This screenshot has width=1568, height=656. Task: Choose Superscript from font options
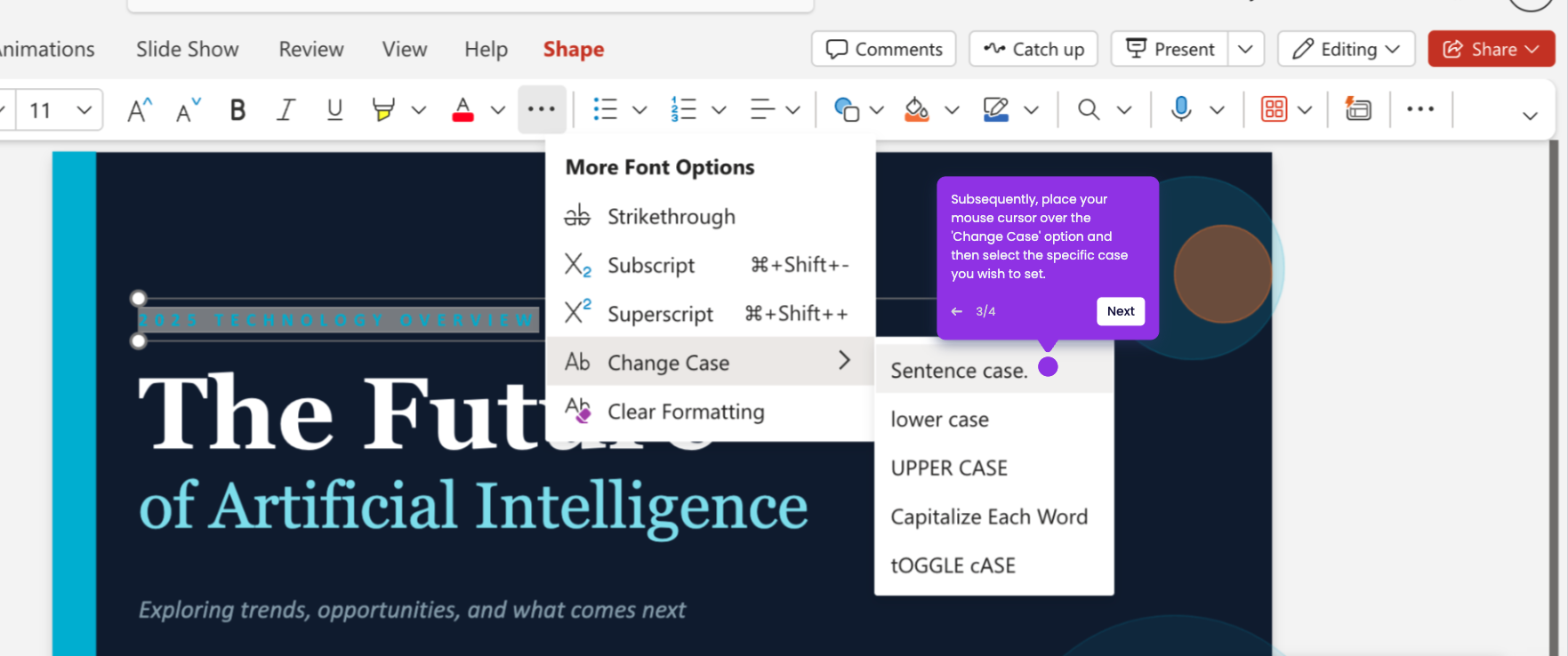click(x=710, y=314)
